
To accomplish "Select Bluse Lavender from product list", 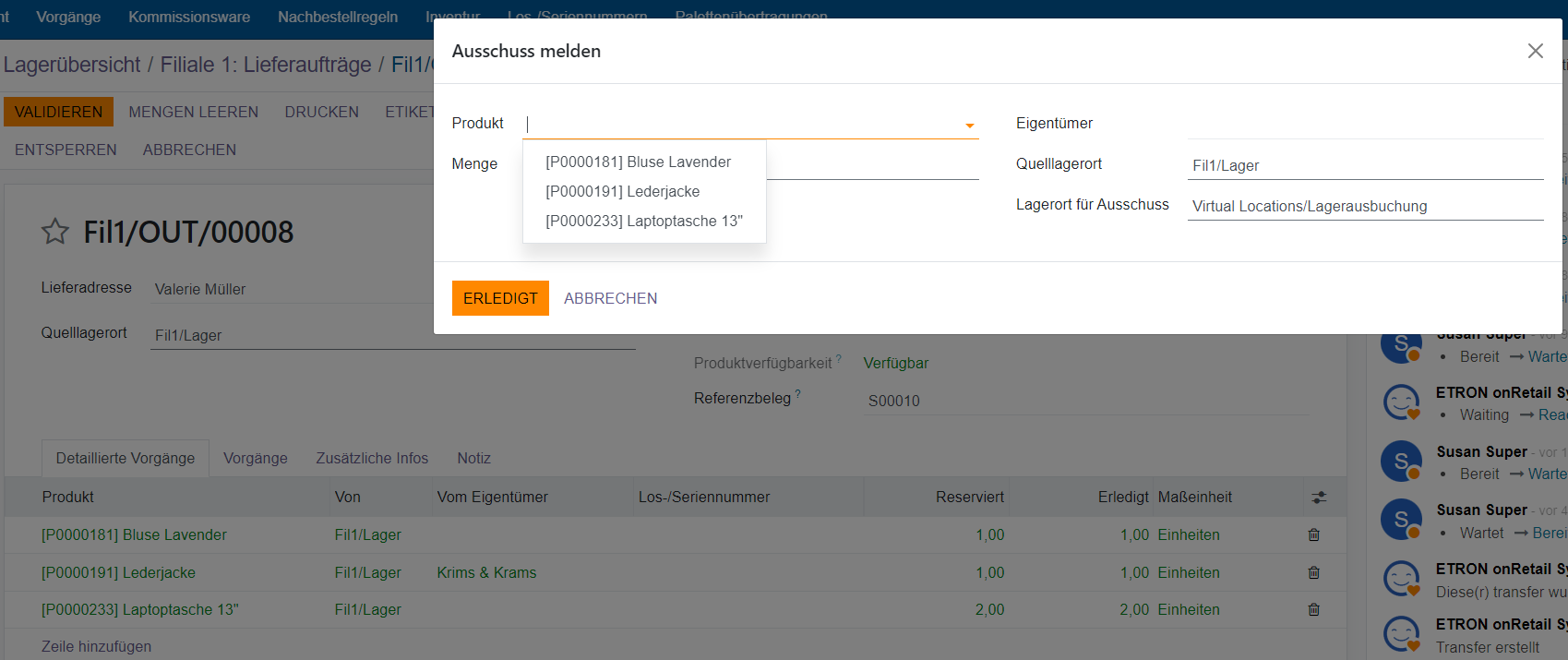I will [638, 162].
